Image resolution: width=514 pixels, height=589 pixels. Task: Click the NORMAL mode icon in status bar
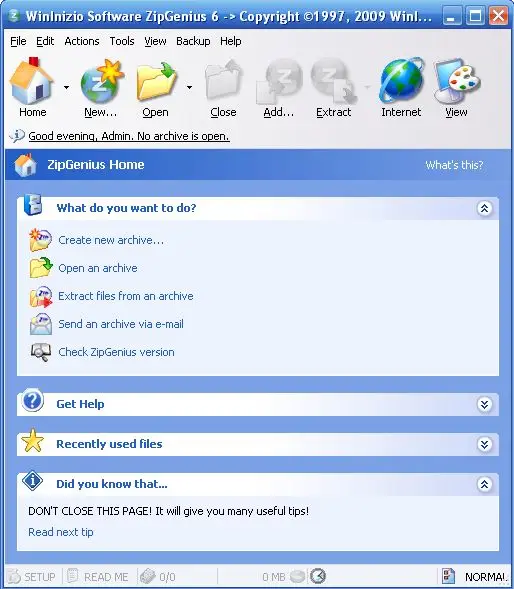click(x=448, y=576)
